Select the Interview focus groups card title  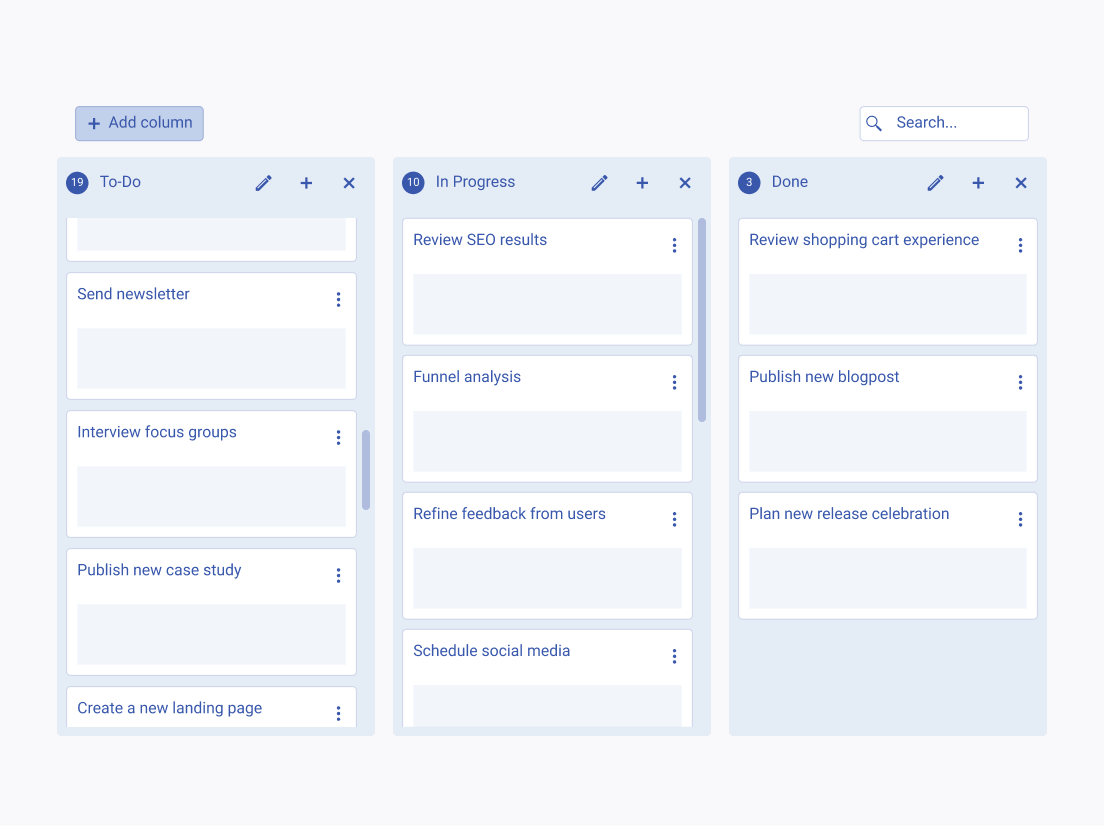[157, 432]
